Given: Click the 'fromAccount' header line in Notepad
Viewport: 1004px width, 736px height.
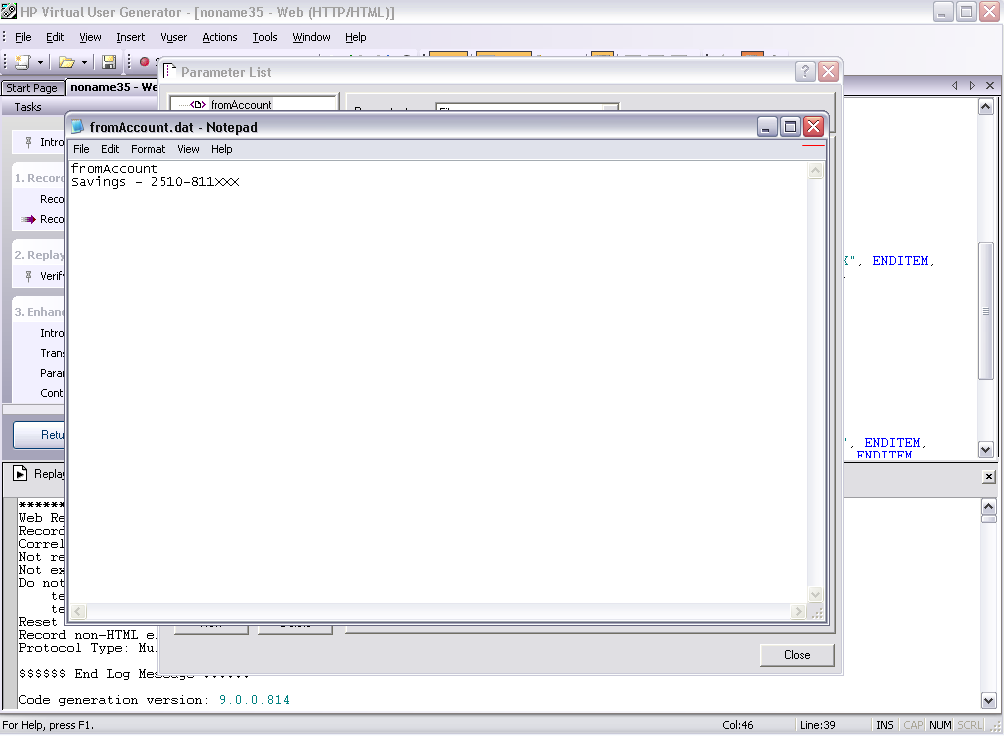Looking at the screenshot, I should click(x=114, y=168).
